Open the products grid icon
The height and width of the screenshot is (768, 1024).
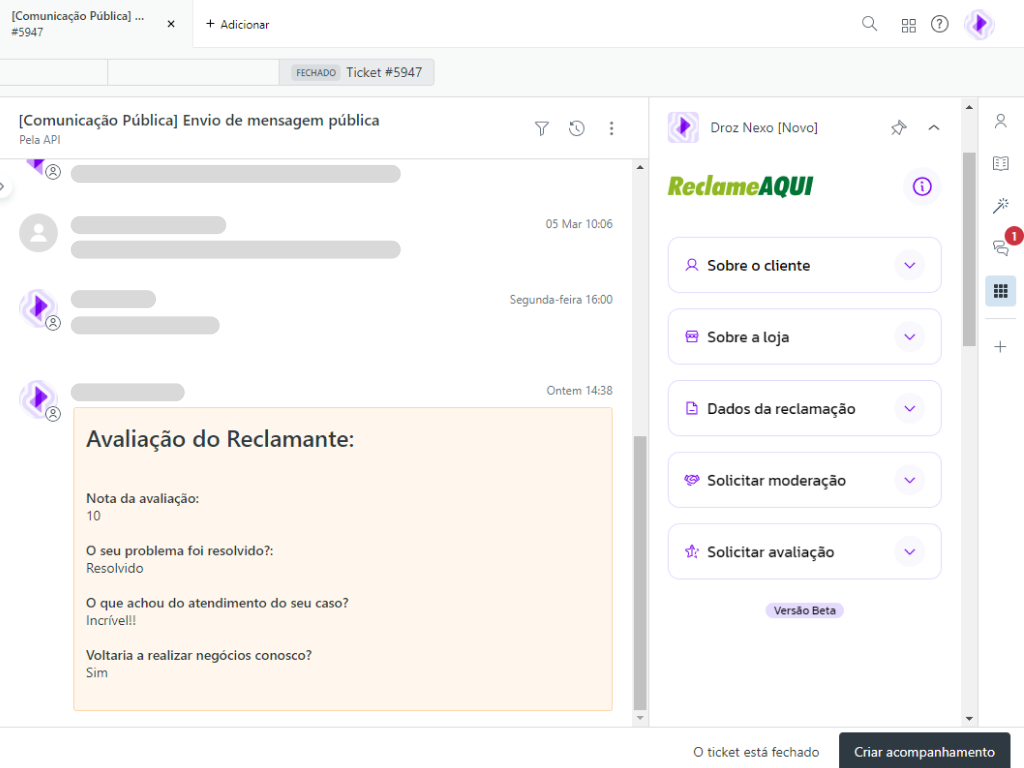click(908, 25)
